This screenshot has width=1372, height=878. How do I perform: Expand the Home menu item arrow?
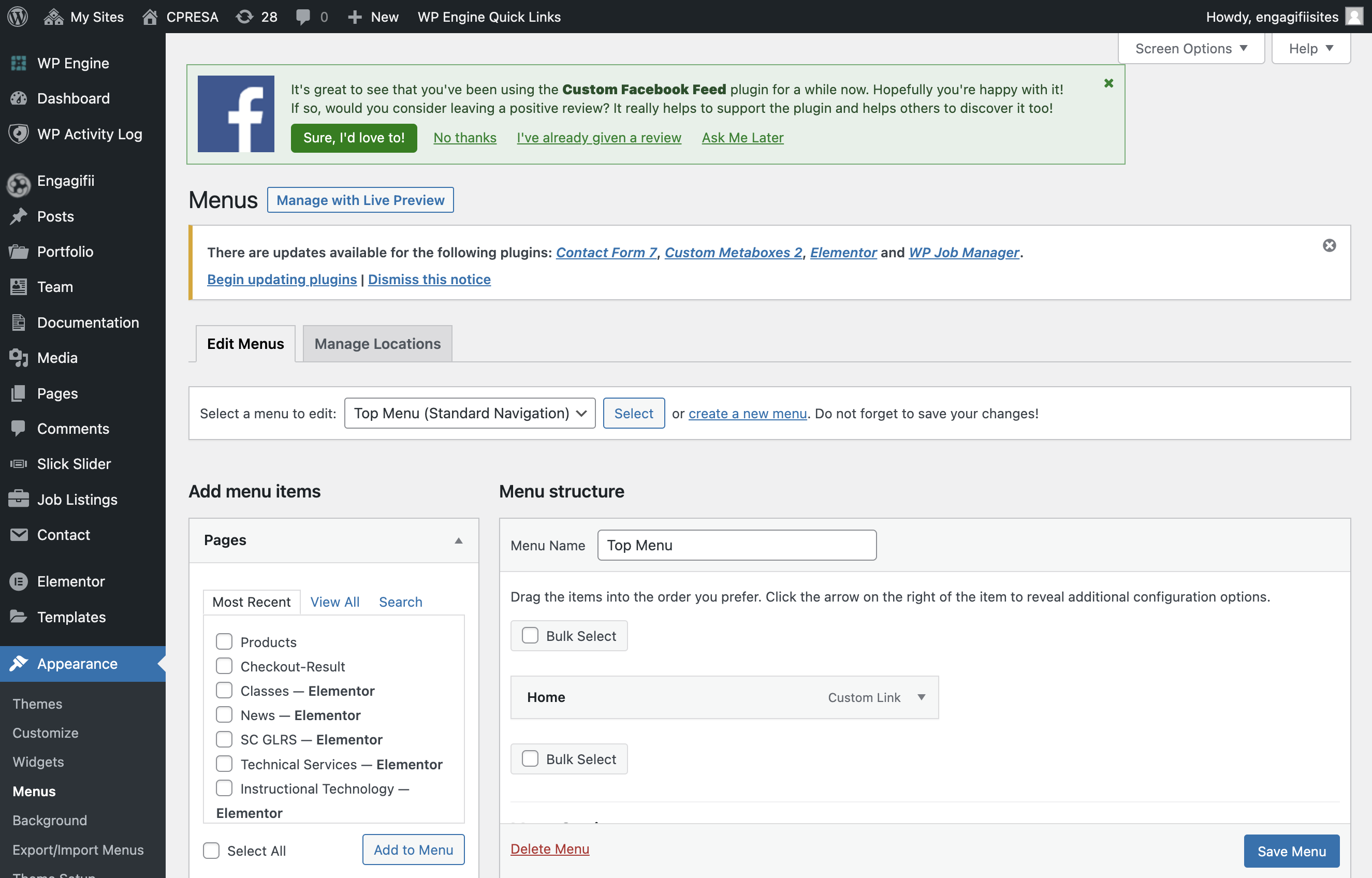point(921,697)
